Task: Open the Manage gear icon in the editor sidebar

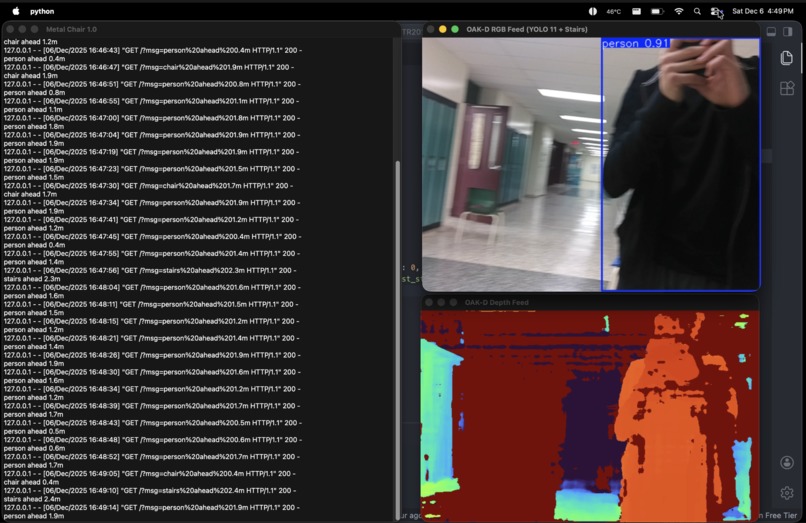Action: pyautogui.click(x=786, y=493)
